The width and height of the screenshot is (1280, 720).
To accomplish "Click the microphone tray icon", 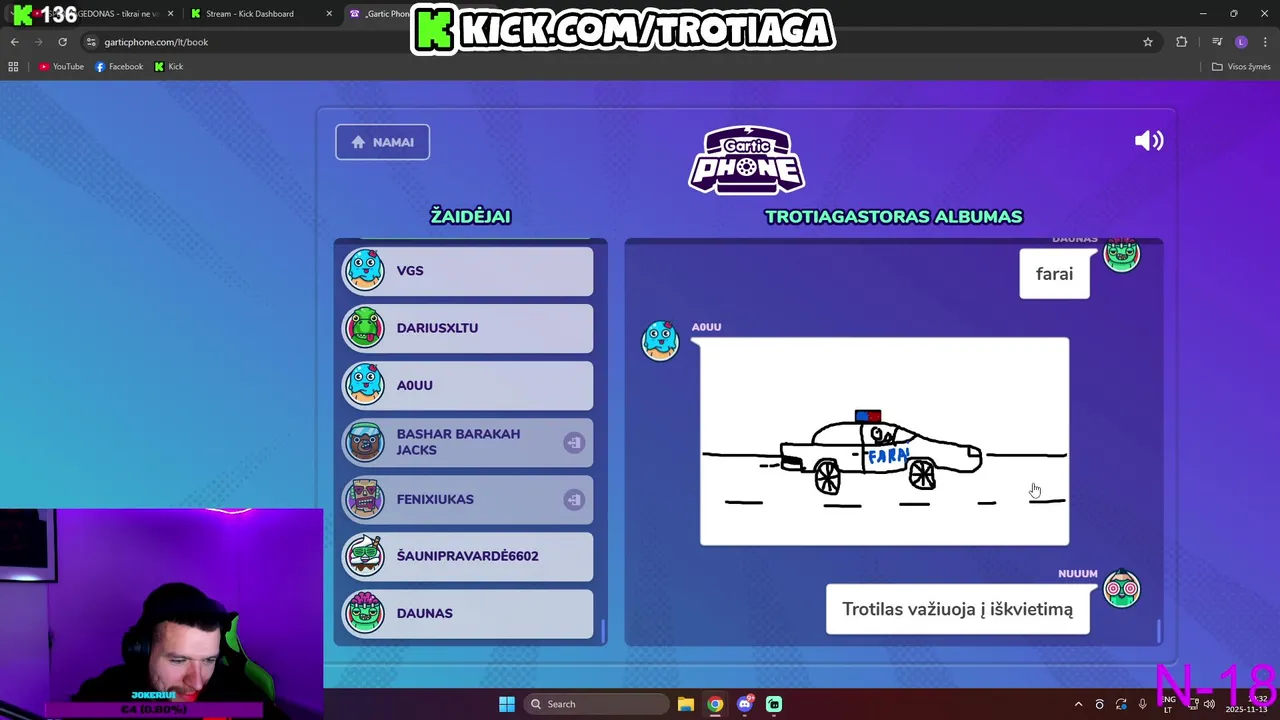I will click(1142, 704).
